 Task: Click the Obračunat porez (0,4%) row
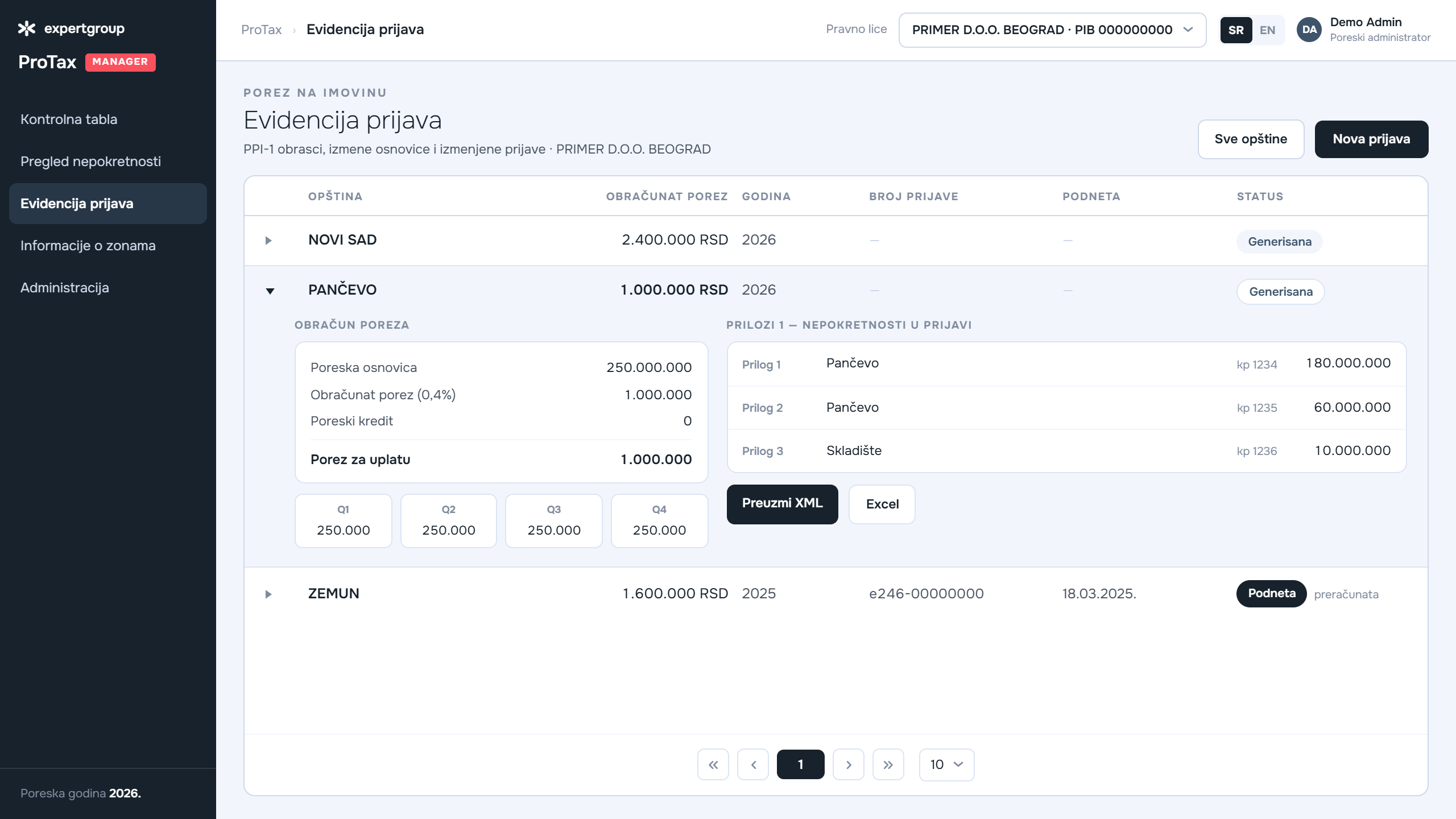pos(501,395)
